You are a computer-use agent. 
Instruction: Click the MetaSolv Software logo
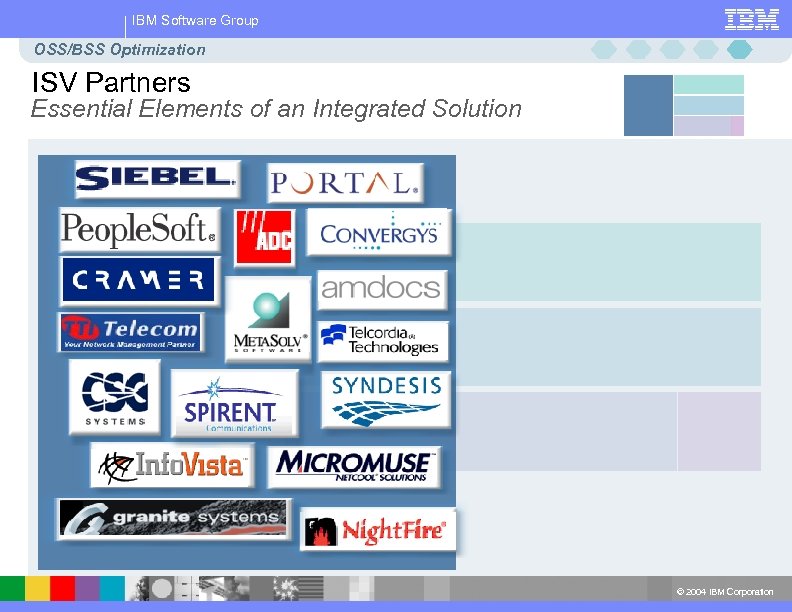pyautogui.click(x=268, y=319)
